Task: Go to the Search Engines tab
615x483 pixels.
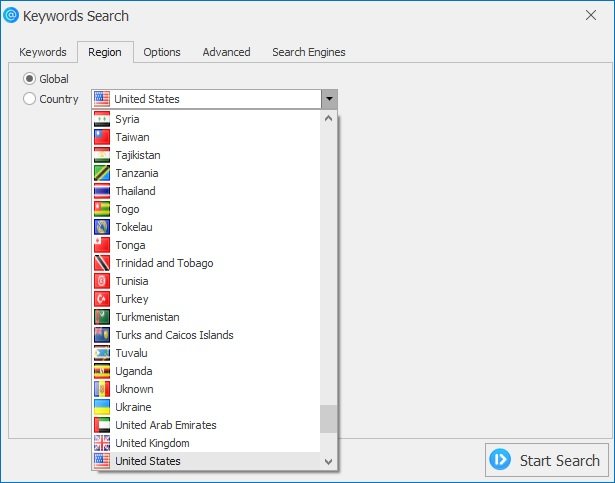Action: click(309, 52)
